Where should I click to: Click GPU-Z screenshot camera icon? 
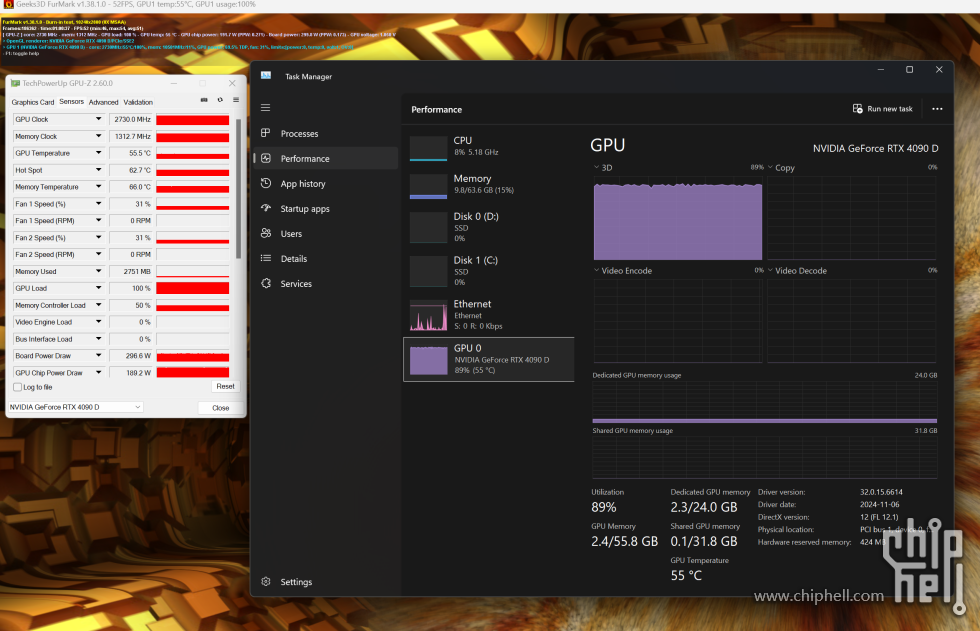coord(204,100)
